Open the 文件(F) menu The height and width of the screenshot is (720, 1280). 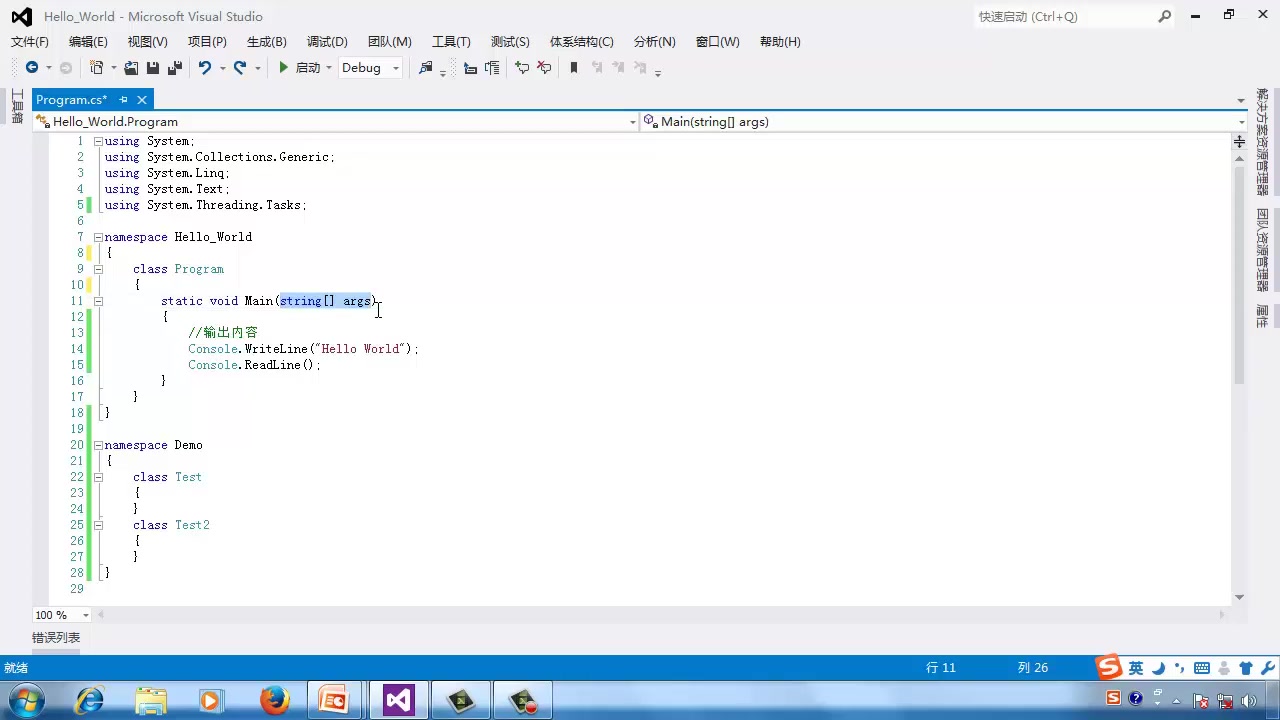(x=30, y=41)
